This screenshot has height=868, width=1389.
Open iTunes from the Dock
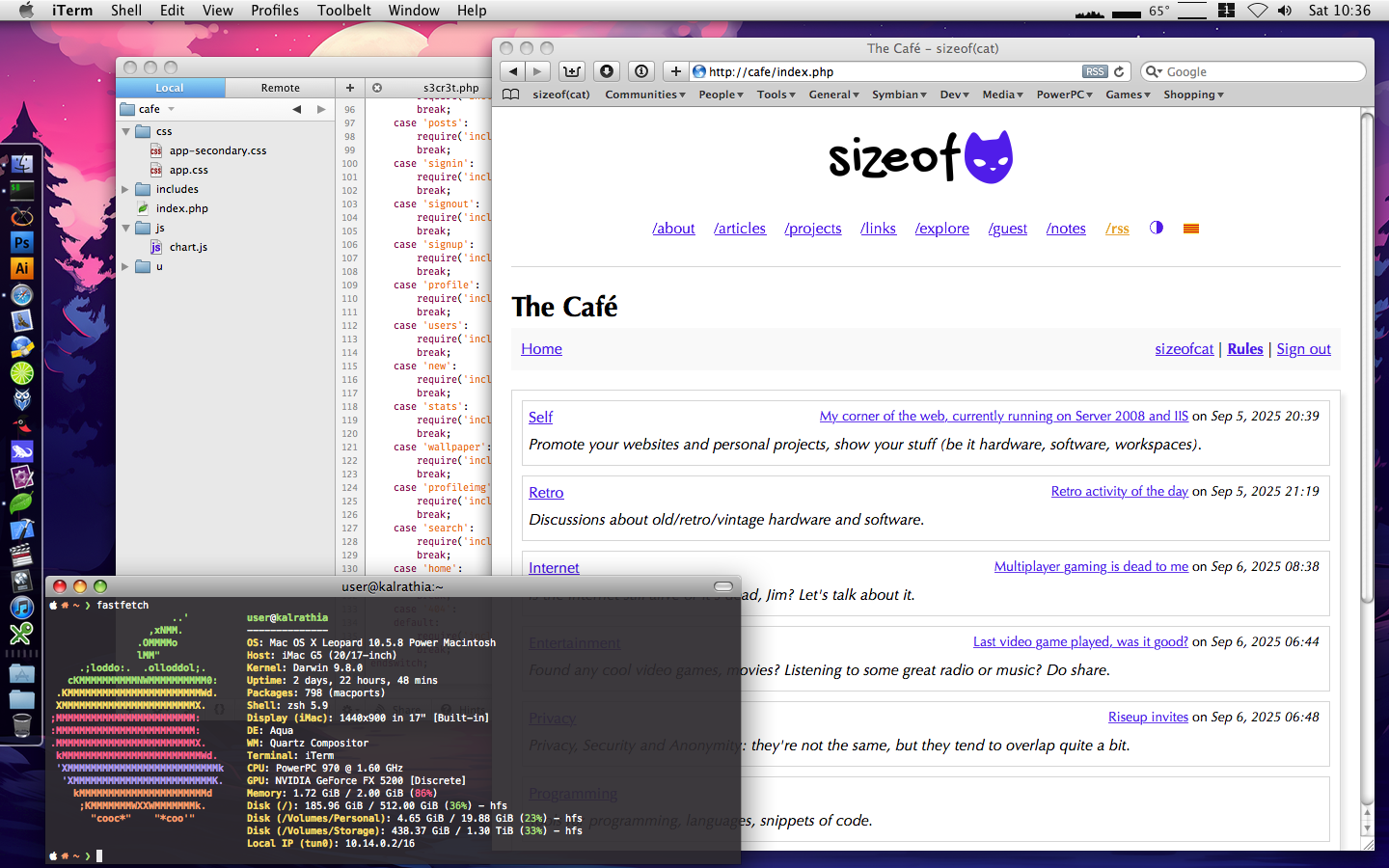point(21,608)
